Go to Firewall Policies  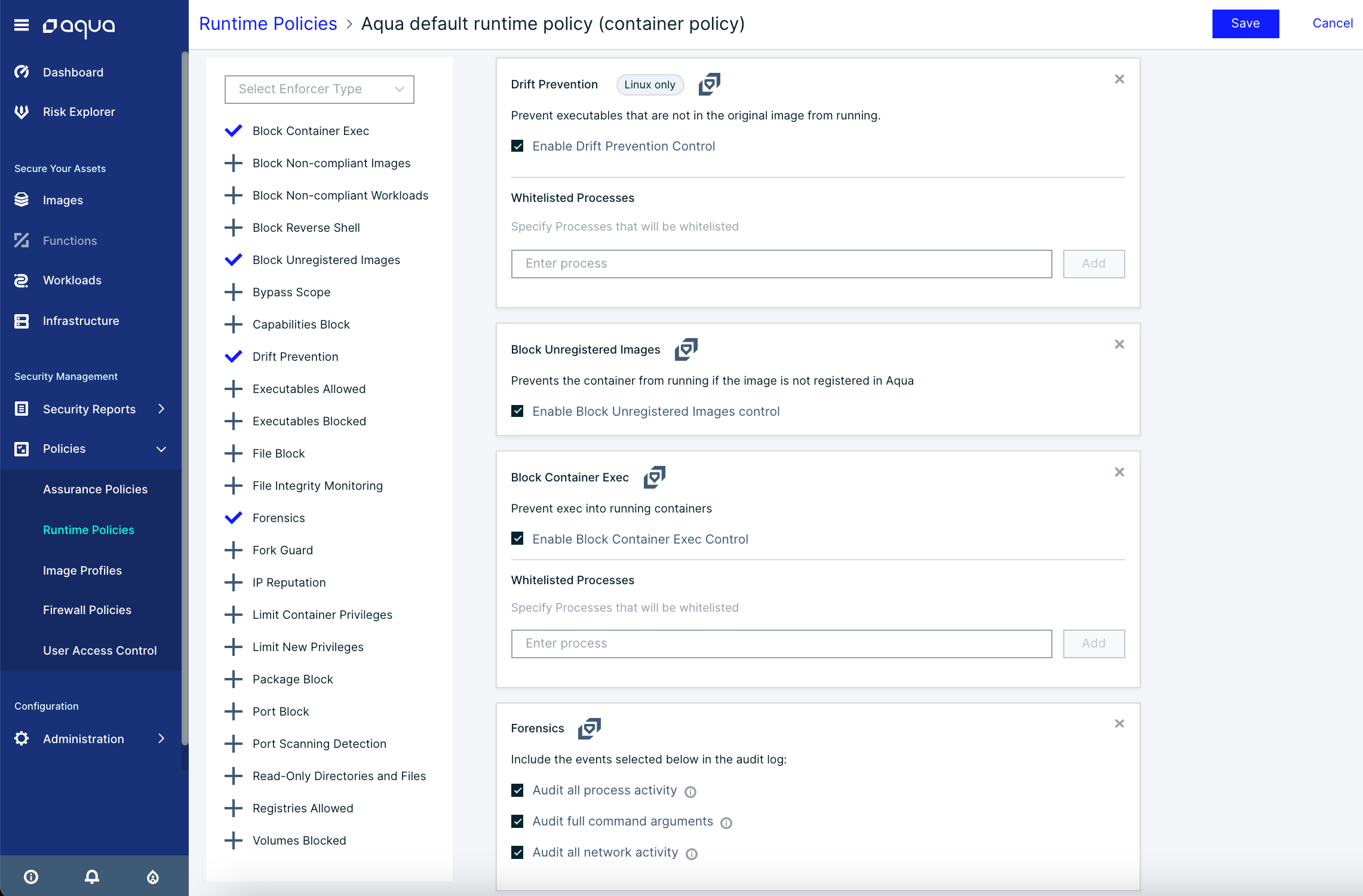point(87,610)
